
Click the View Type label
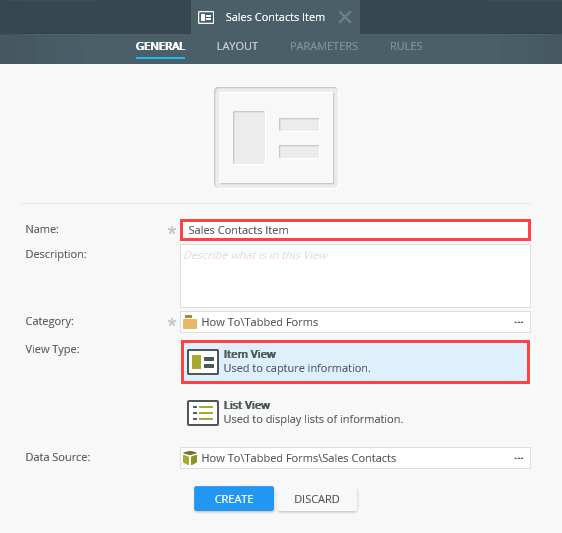coord(52,349)
